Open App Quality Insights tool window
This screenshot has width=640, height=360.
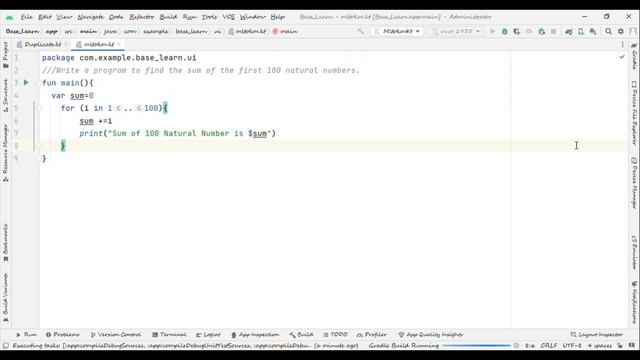point(431,335)
